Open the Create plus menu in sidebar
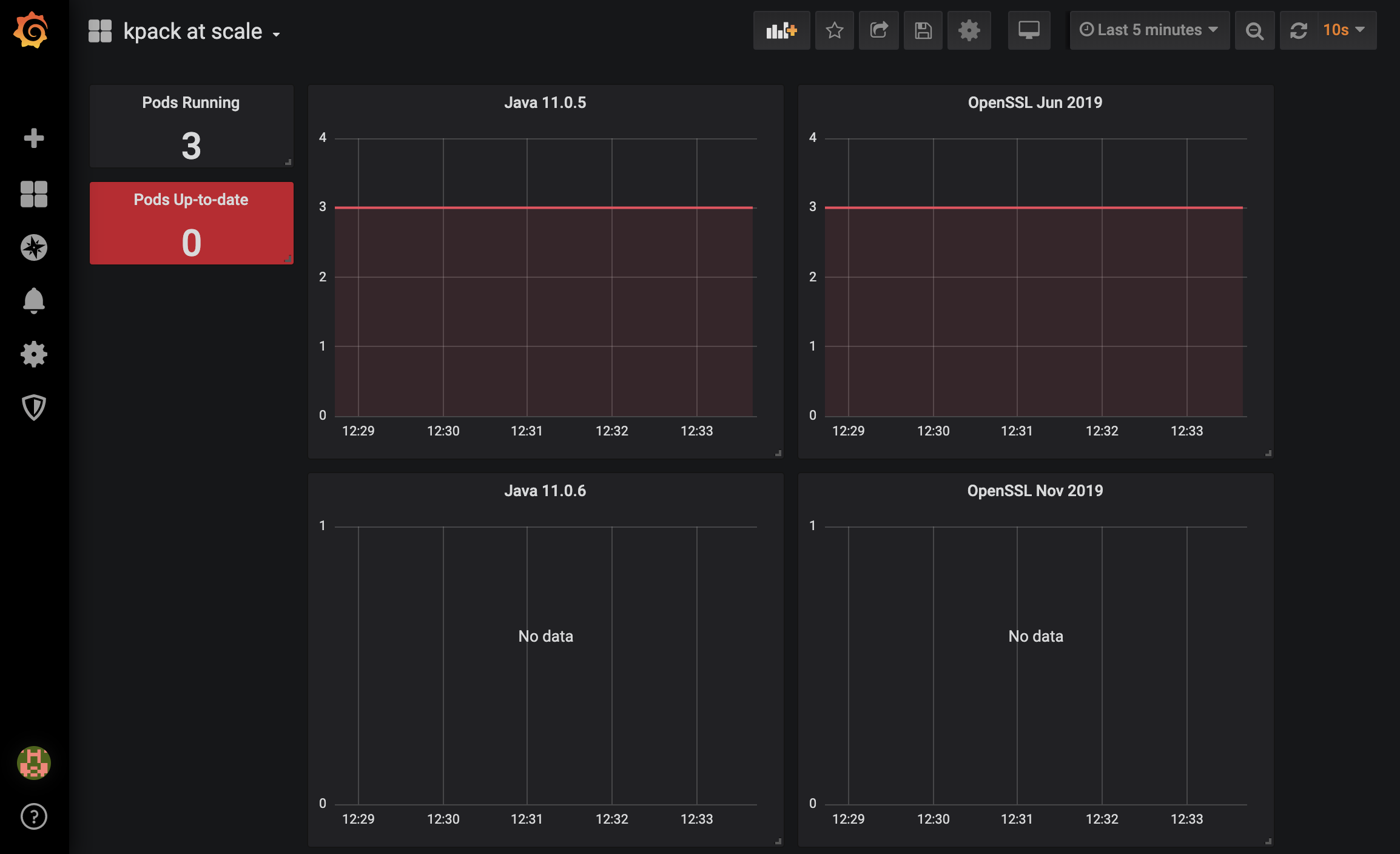 point(34,138)
